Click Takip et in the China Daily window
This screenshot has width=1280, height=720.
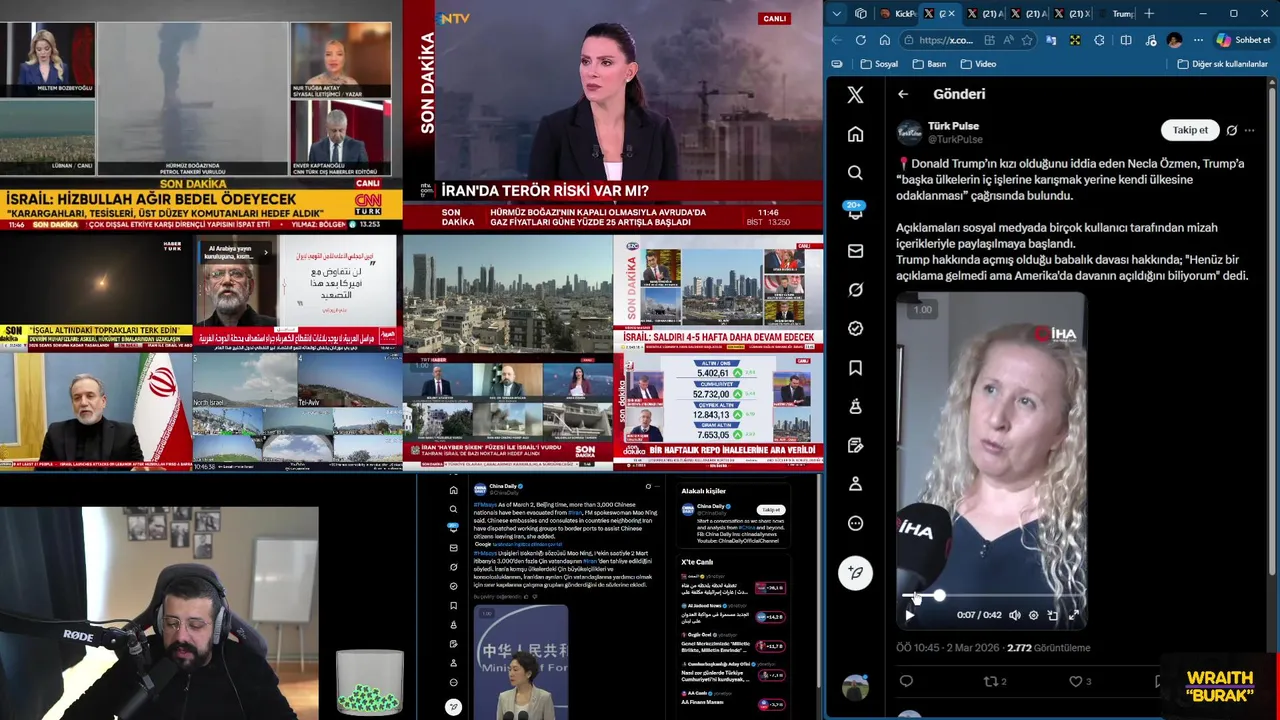click(771, 510)
